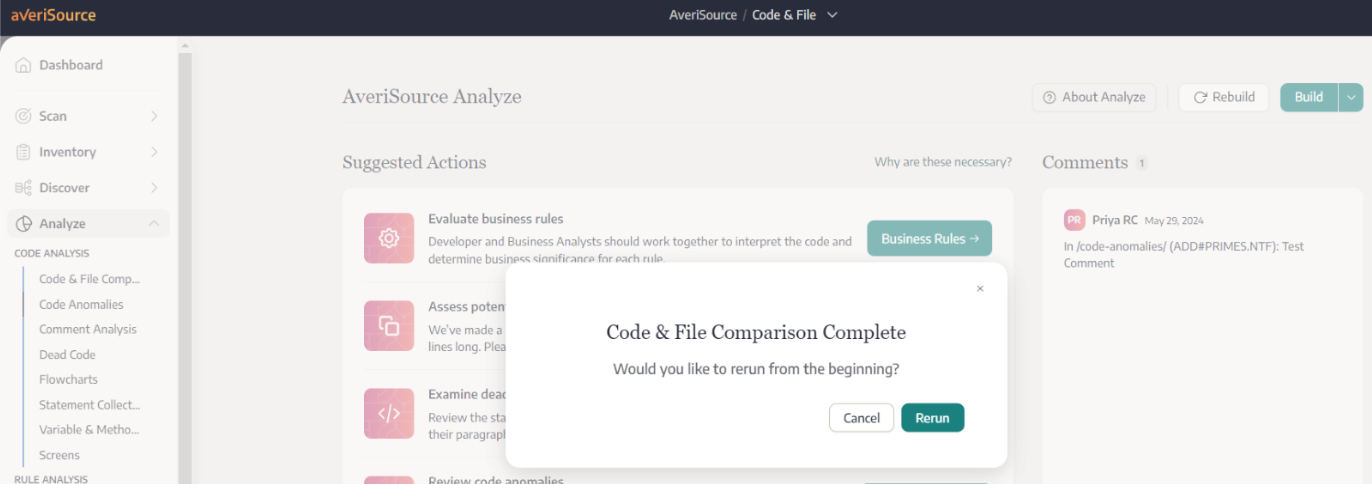Collapse the Analyze section chevron
This screenshot has width=1372, height=484.
(x=154, y=224)
